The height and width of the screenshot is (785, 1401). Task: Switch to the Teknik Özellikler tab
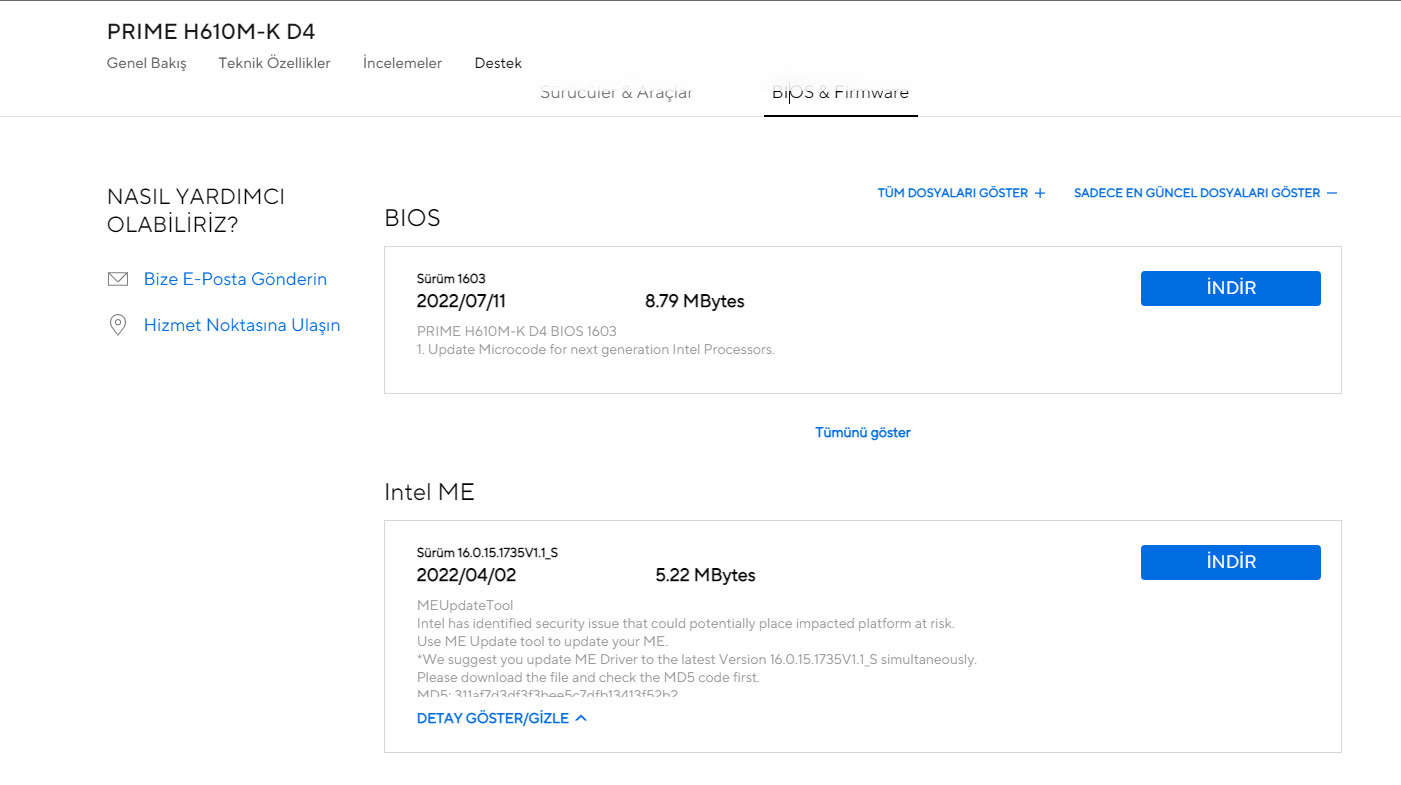[274, 63]
